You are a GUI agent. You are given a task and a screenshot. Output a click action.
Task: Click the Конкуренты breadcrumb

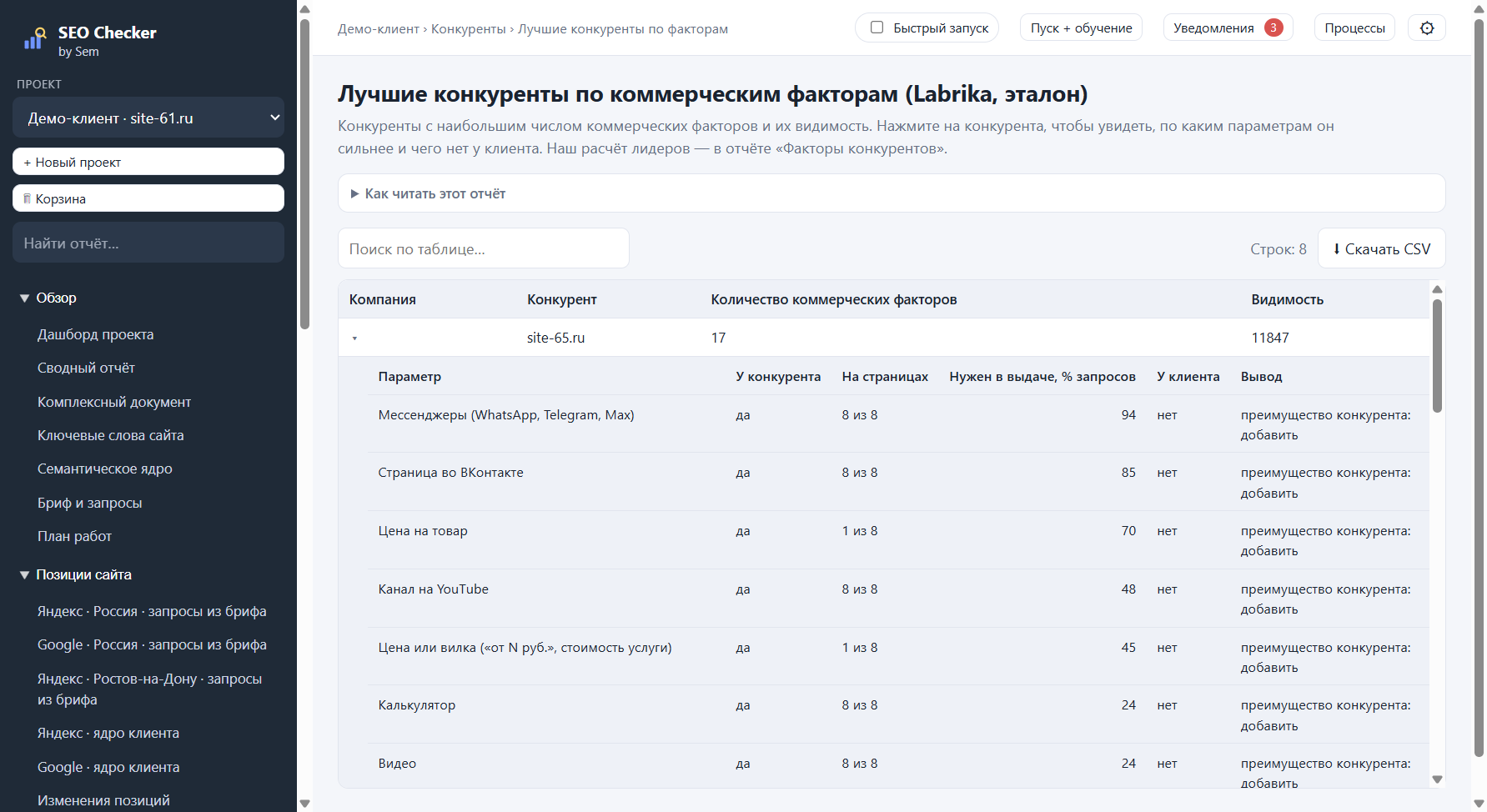coord(468,29)
